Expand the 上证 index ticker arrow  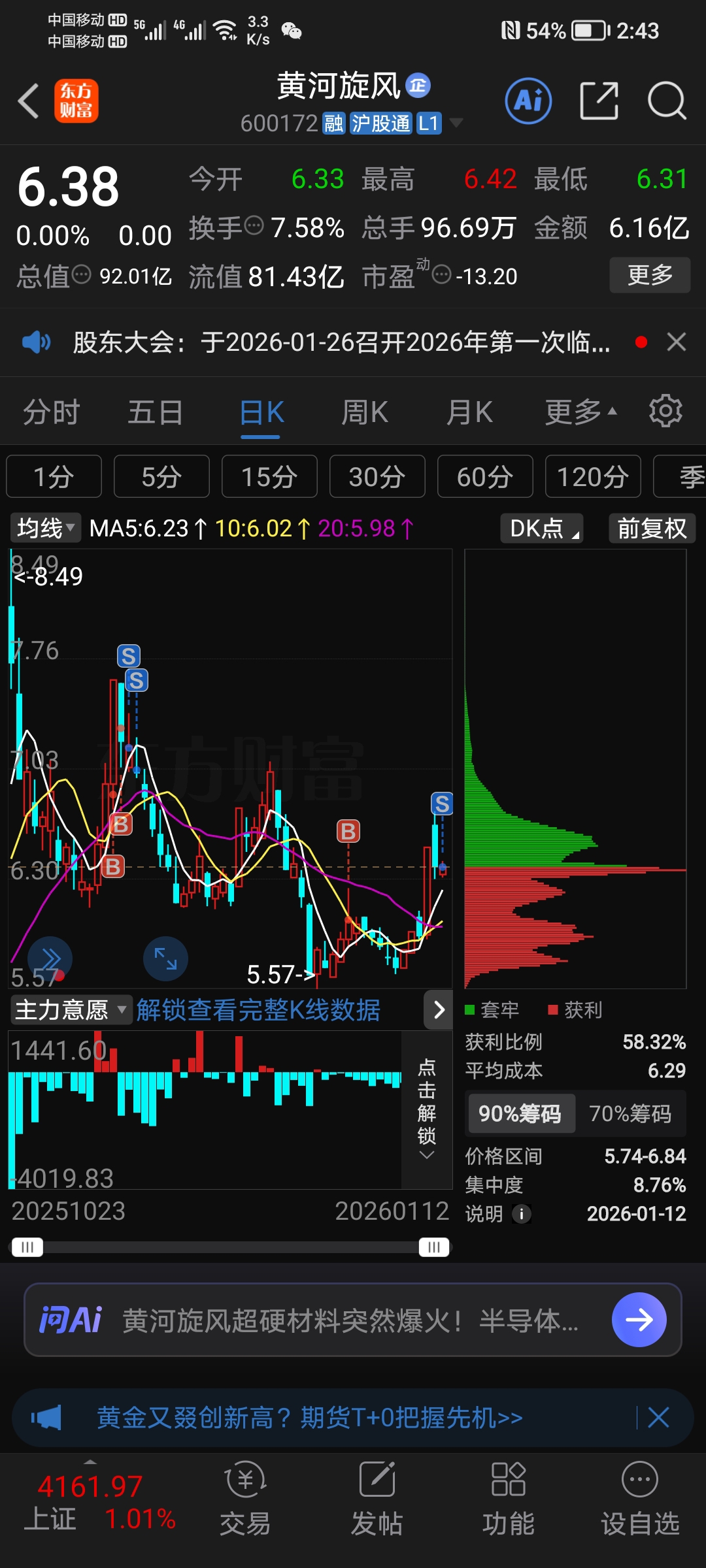[90, 1461]
